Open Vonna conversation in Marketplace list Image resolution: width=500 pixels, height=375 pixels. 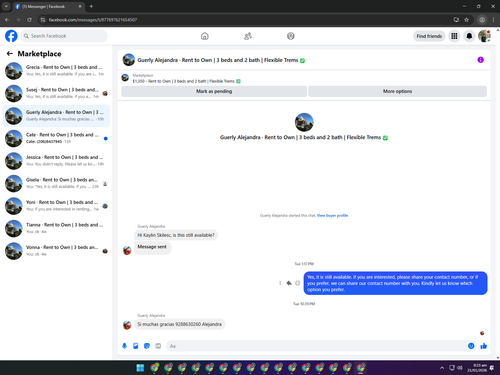coord(56,251)
